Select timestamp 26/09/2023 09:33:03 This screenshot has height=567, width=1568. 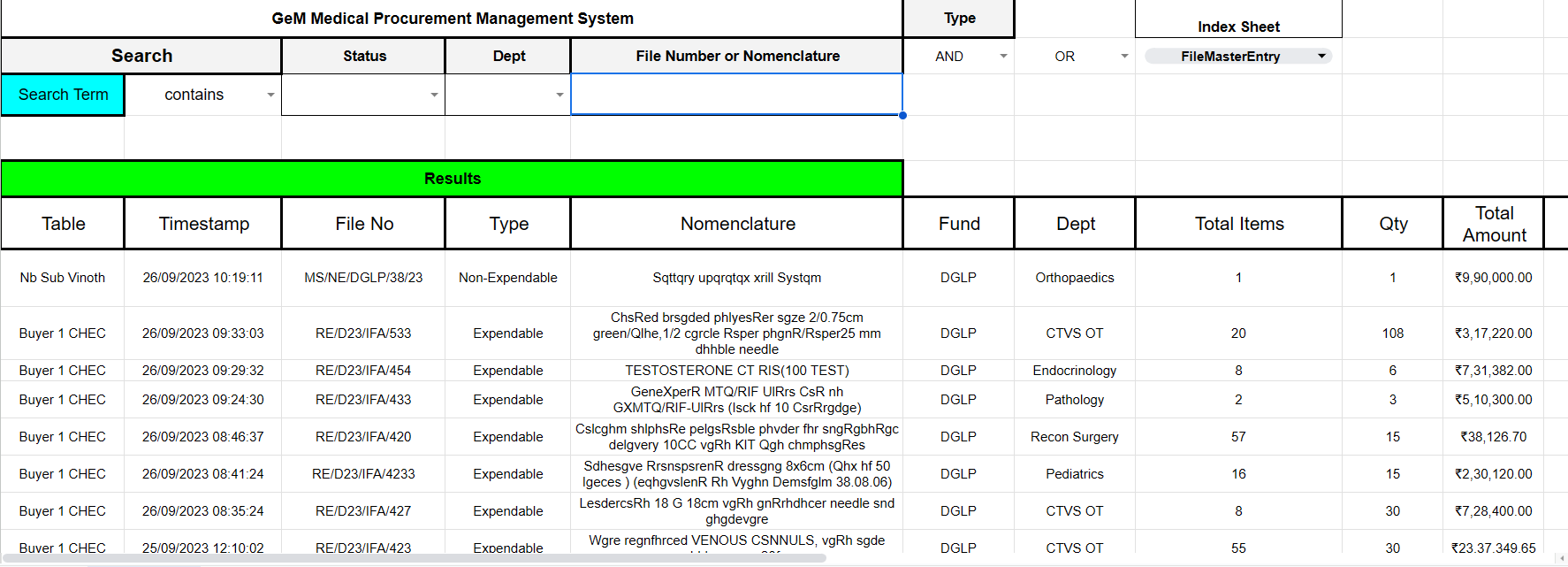(203, 333)
